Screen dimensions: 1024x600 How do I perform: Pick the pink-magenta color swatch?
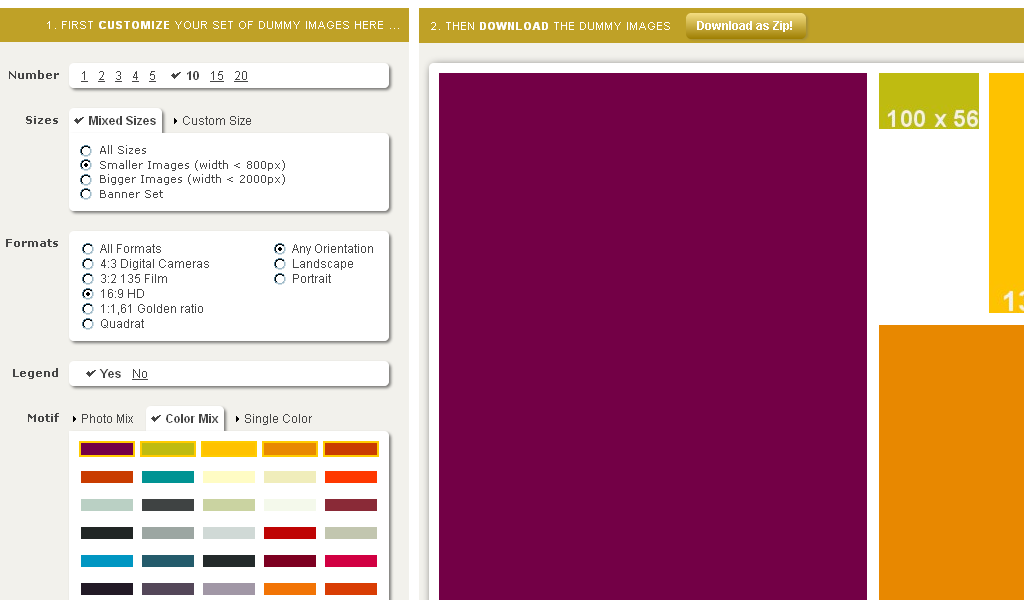[x=351, y=561]
